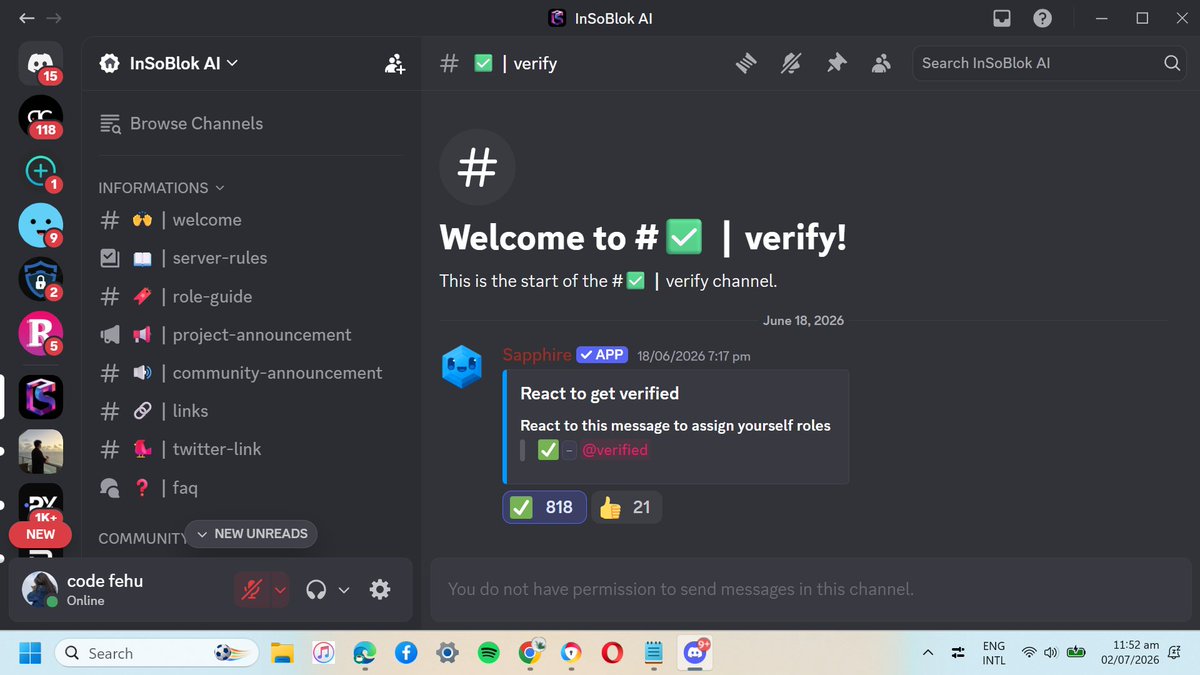Click the red NEW unread badge in server list

(40, 534)
